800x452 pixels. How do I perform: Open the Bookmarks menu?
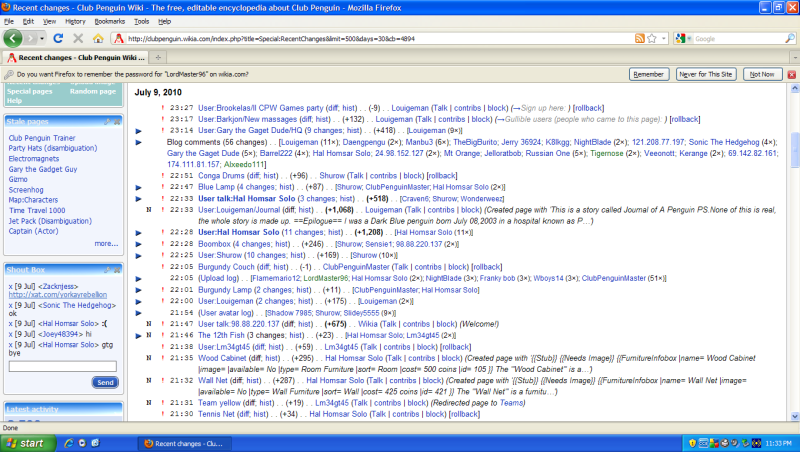109,21
